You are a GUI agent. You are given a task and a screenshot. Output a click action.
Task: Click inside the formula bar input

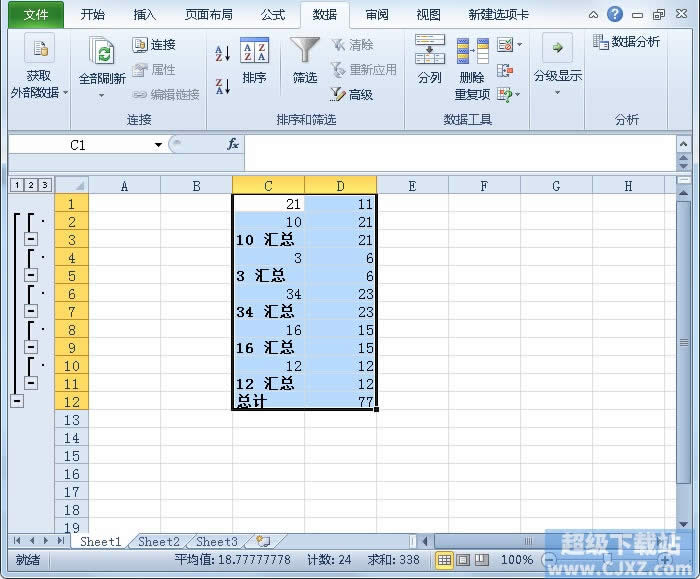point(460,153)
